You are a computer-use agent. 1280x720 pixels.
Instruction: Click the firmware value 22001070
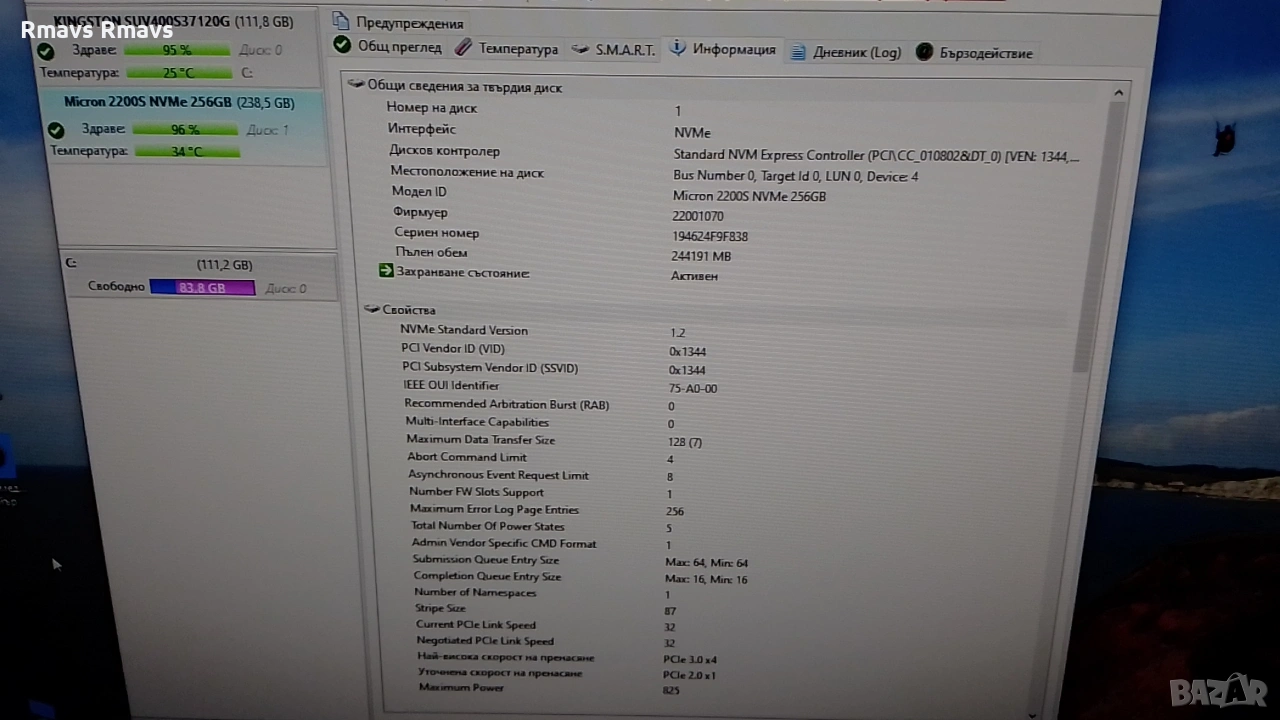pyautogui.click(x=698, y=216)
